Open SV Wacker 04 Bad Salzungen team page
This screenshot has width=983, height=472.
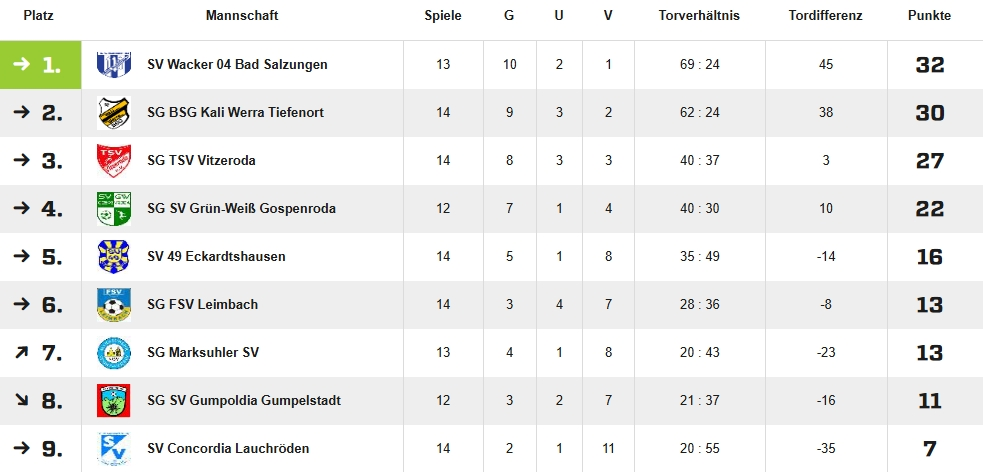click(238, 65)
